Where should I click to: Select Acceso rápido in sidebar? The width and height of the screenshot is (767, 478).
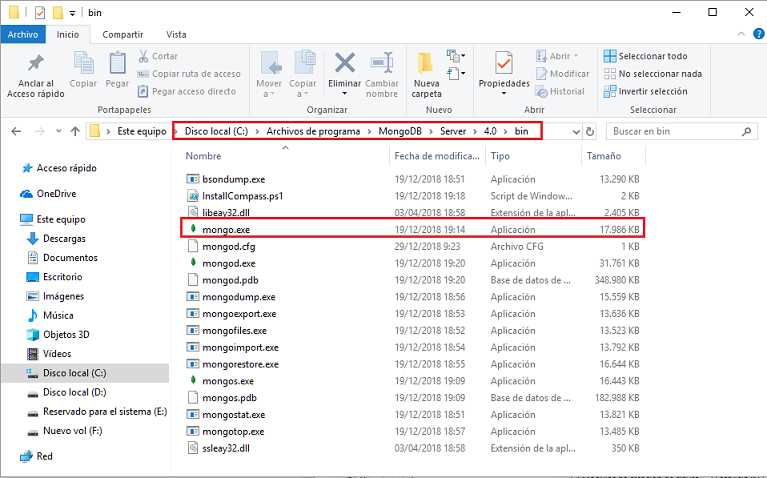tap(67, 168)
